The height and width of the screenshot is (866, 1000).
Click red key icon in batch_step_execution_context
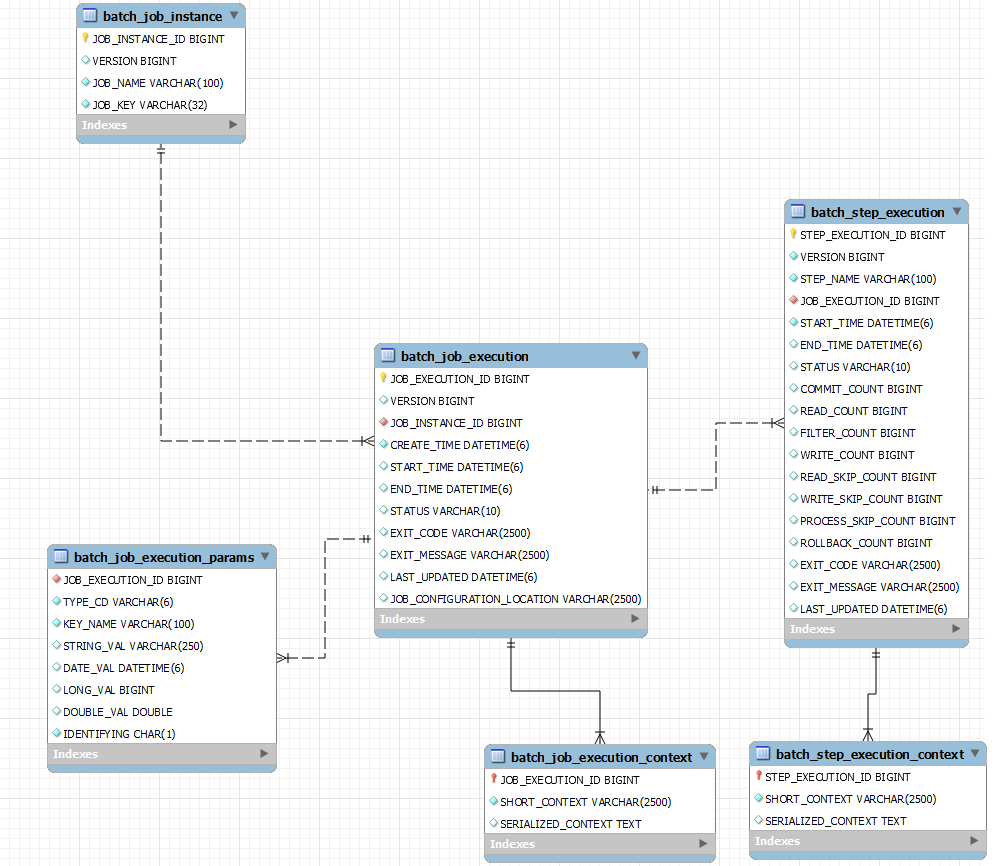coord(758,775)
